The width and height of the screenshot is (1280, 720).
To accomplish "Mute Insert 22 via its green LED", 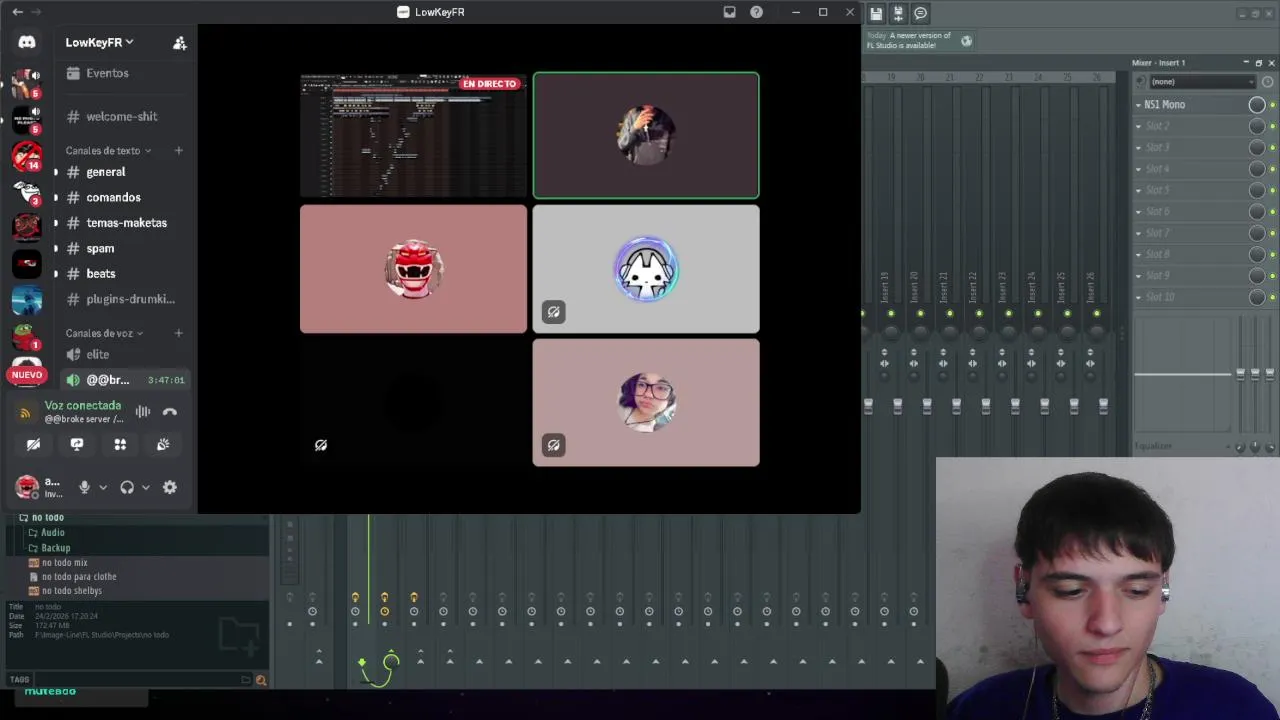I will [x=979, y=314].
